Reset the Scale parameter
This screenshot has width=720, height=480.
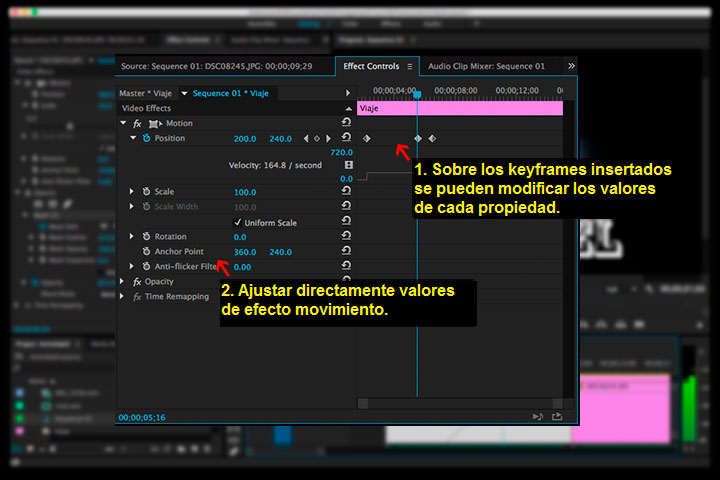pos(346,191)
